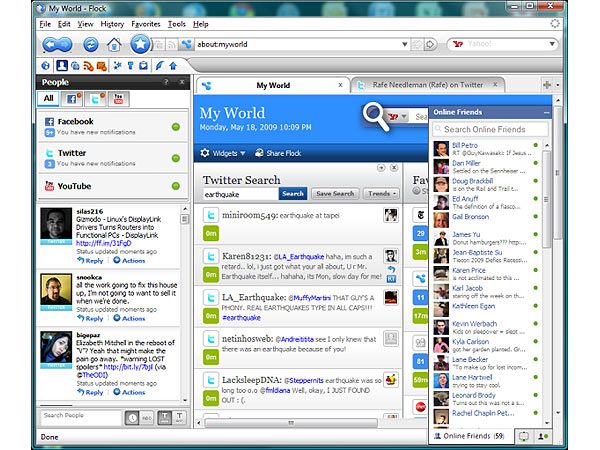
Task: Click the chat icon in Online Friends footer
Action: tap(524, 436)
